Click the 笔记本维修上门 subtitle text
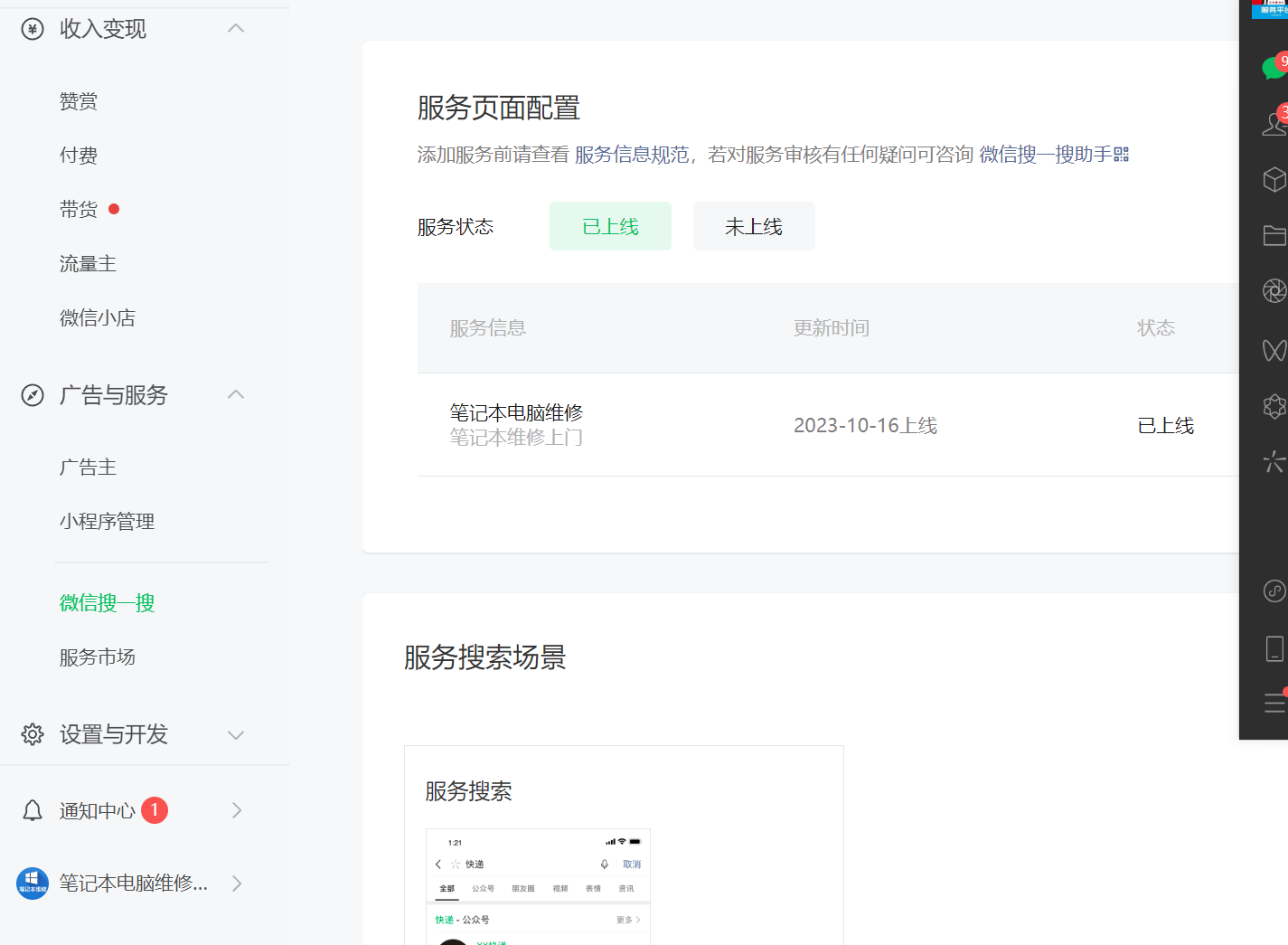1288x945 pixels. click(x=516, y=438)
